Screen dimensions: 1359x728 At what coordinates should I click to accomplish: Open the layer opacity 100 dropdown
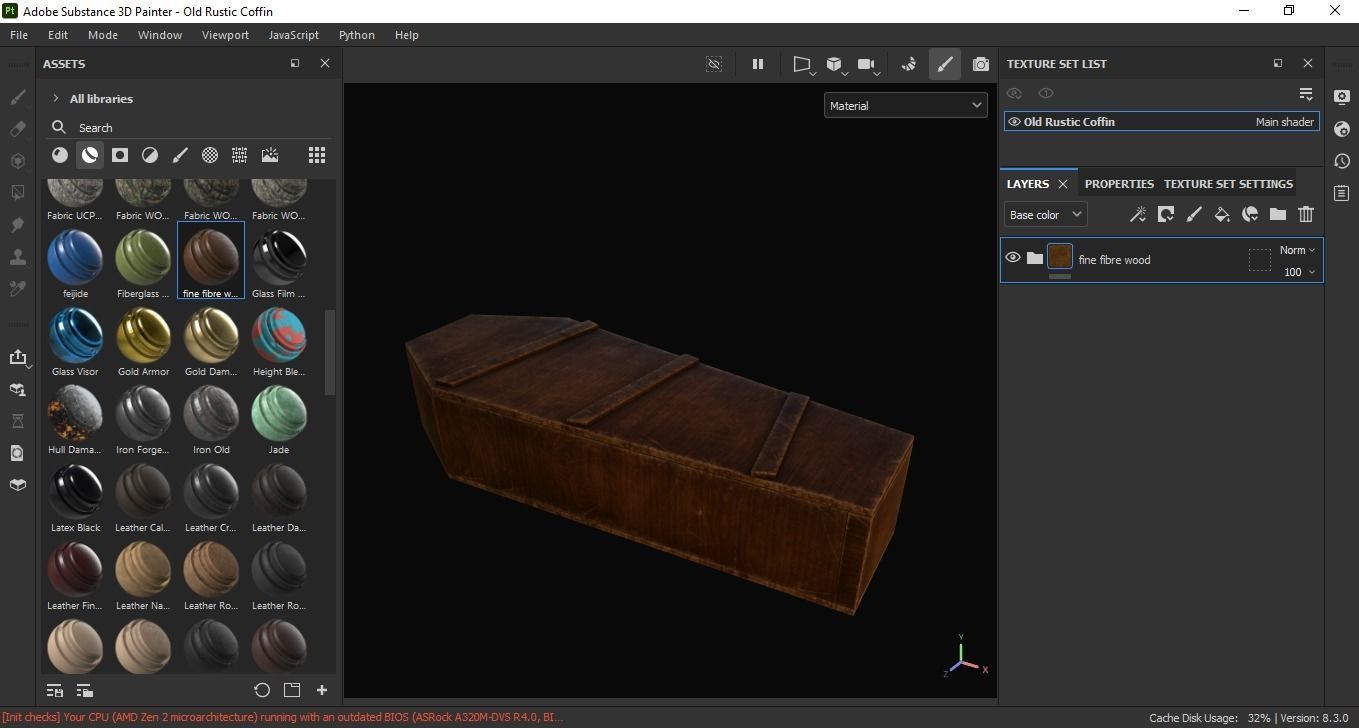[1299, 272]
